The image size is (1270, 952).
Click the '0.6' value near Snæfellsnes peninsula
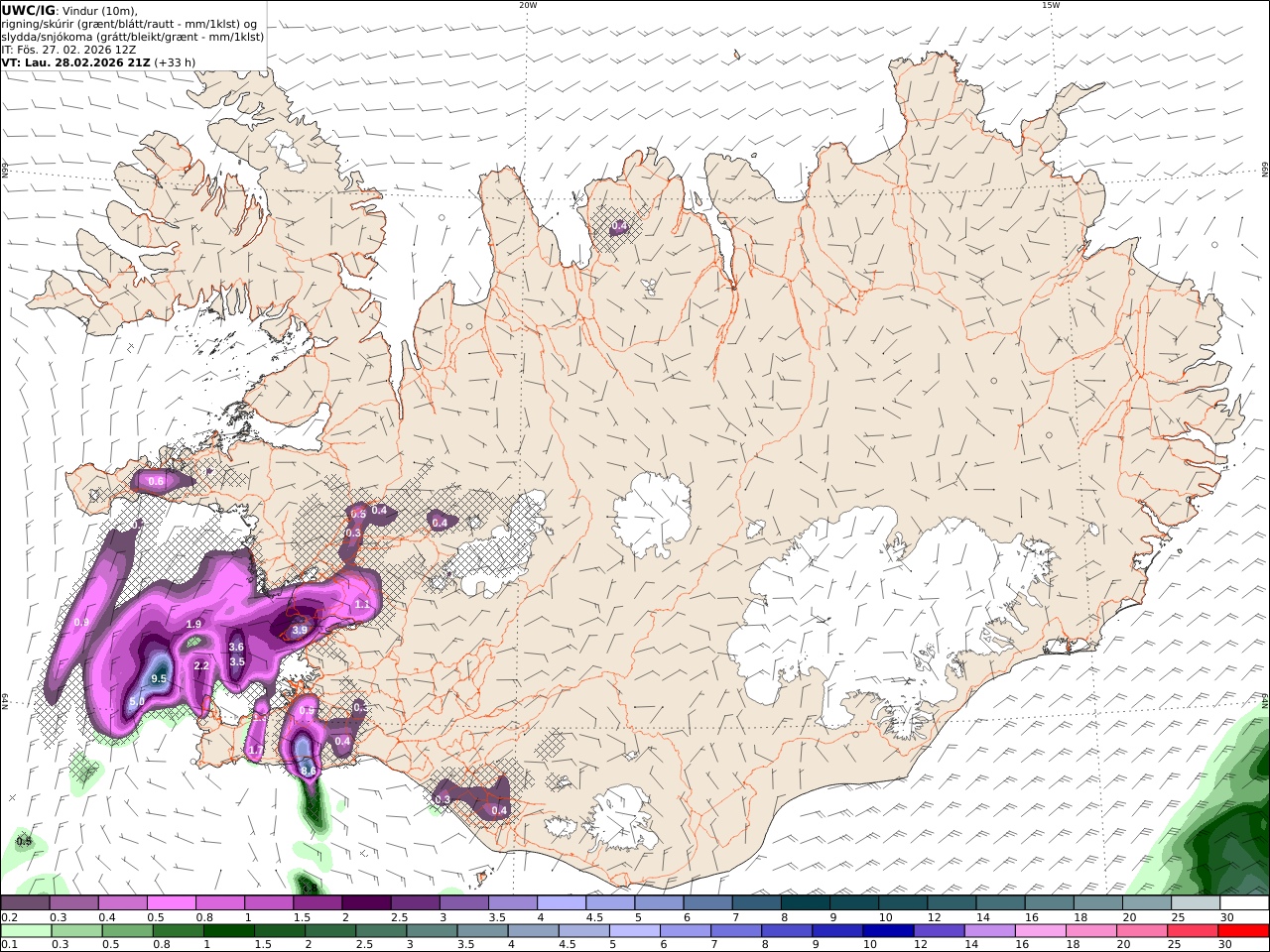[156, 482]
